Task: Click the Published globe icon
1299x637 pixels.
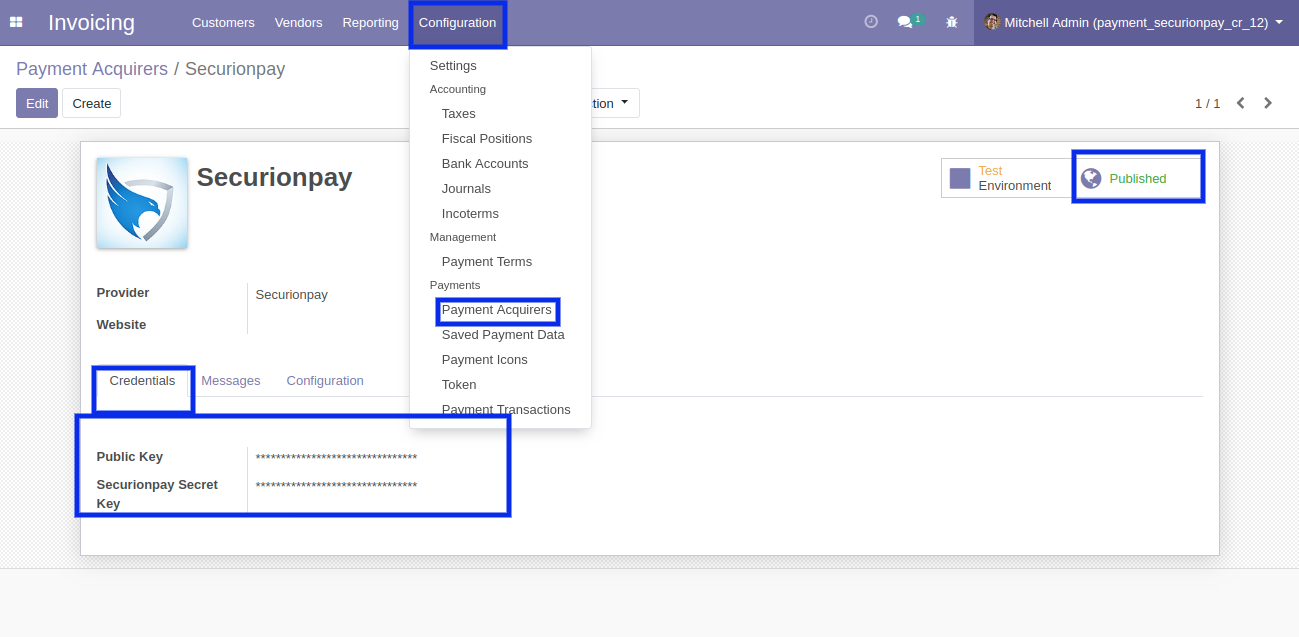Action: coord(1091,178)
